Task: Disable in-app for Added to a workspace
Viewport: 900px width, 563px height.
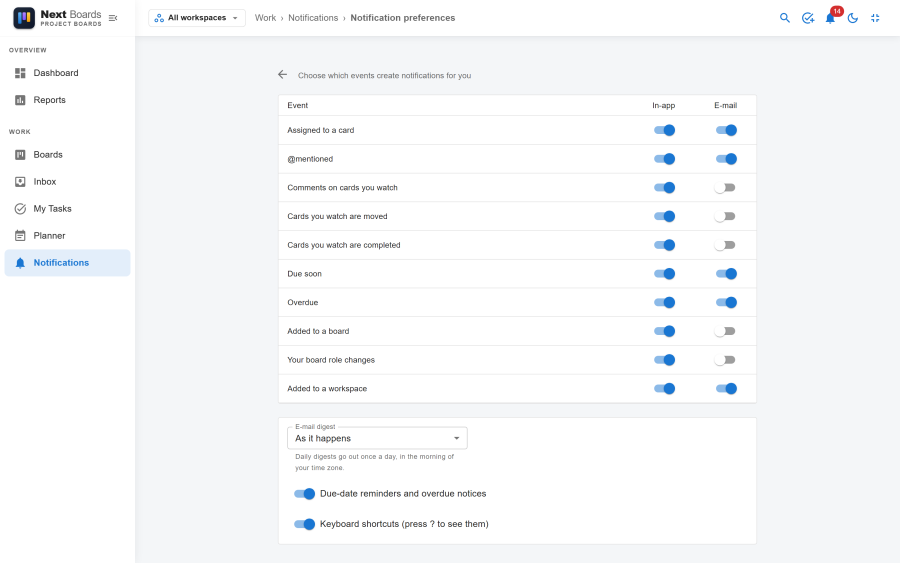Action: coord(664,389)
